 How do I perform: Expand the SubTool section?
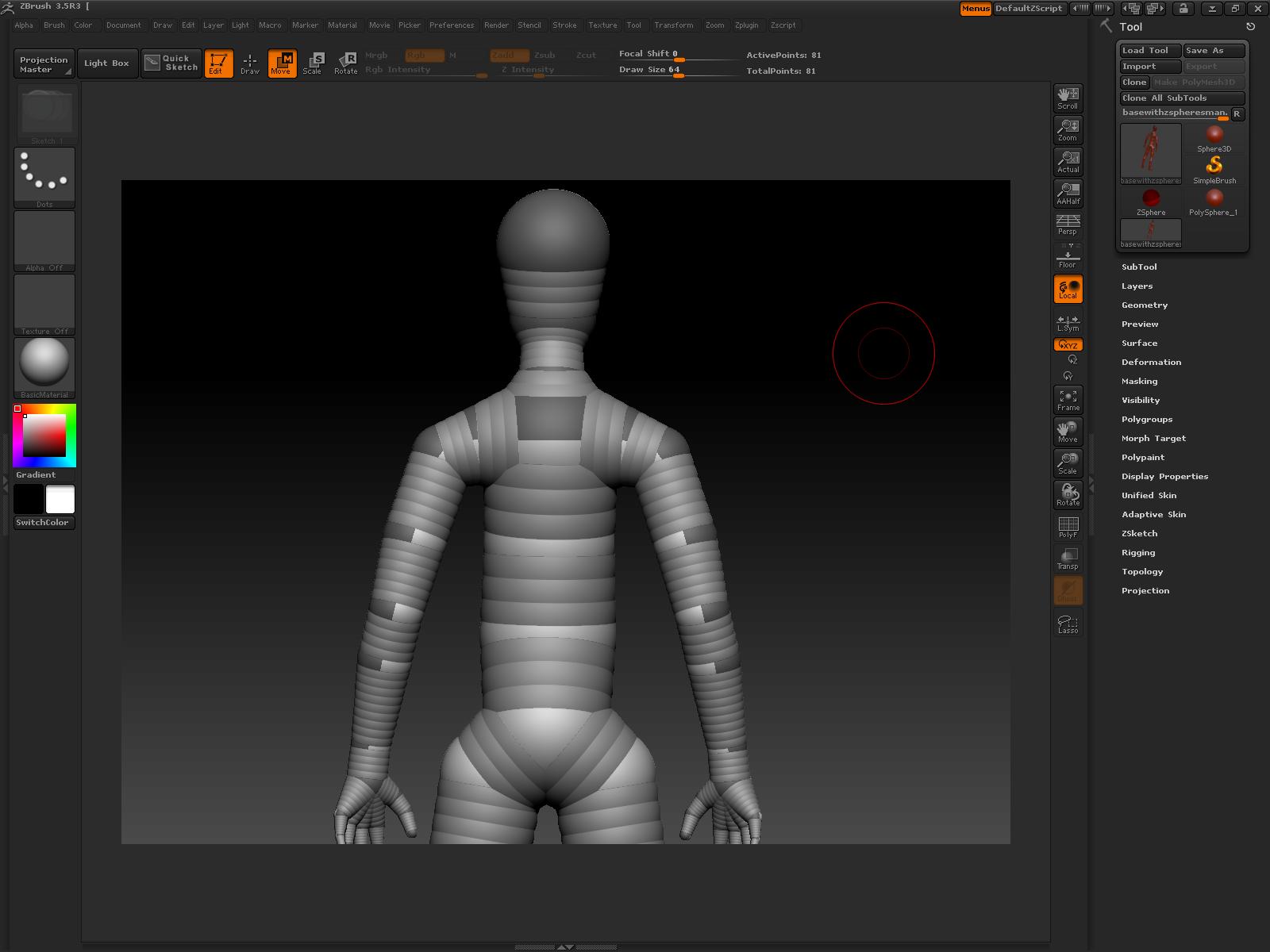click(1139, 267)
